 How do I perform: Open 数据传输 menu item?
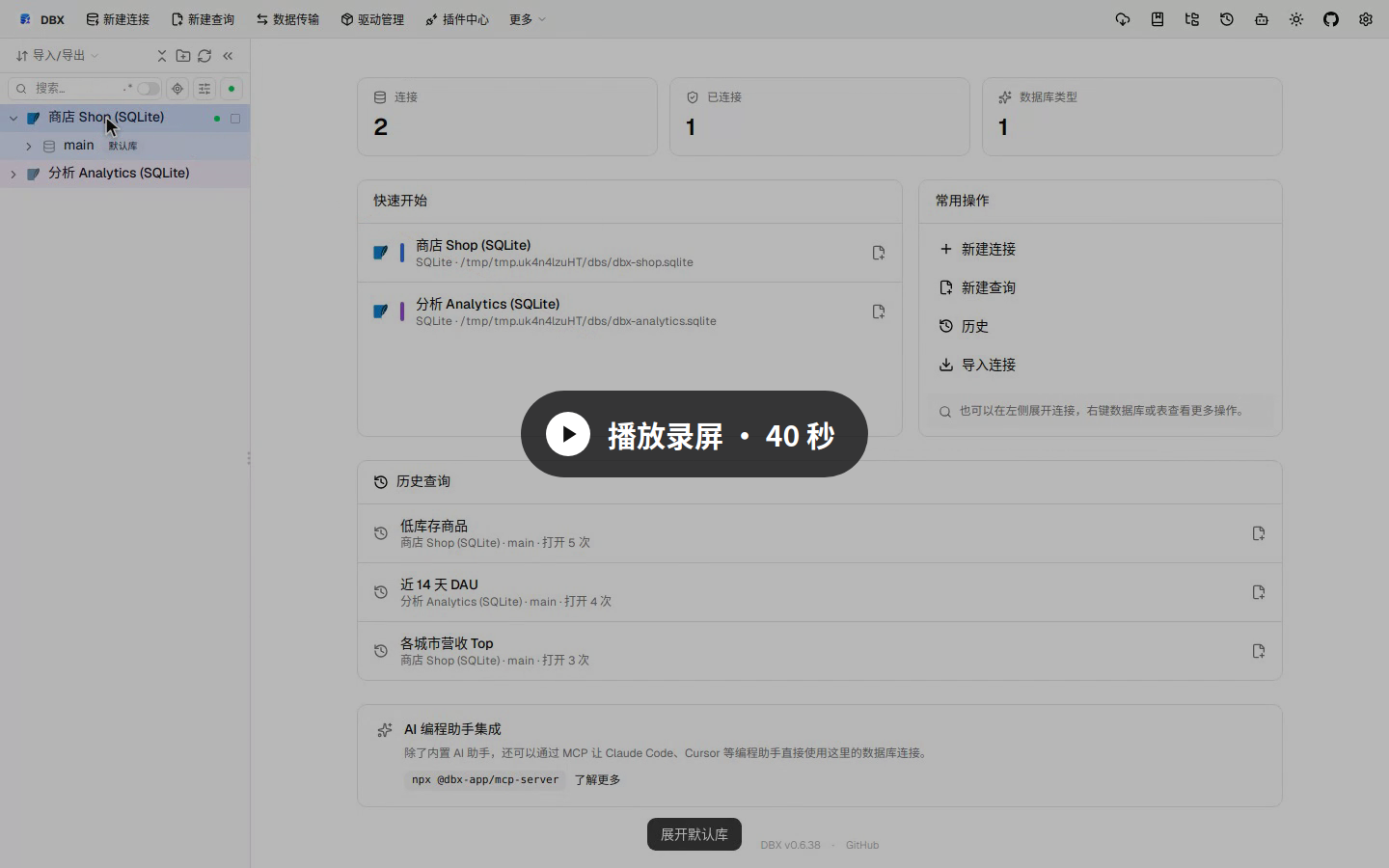[287, 19]
